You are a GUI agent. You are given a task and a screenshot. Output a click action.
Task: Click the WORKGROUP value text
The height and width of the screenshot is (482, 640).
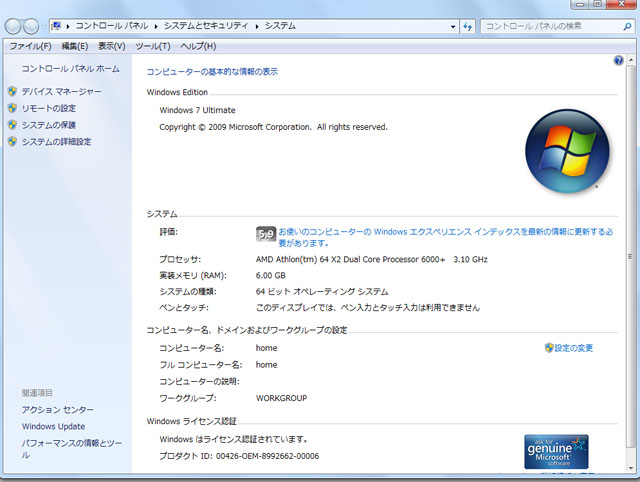click(x=281, y=398)
